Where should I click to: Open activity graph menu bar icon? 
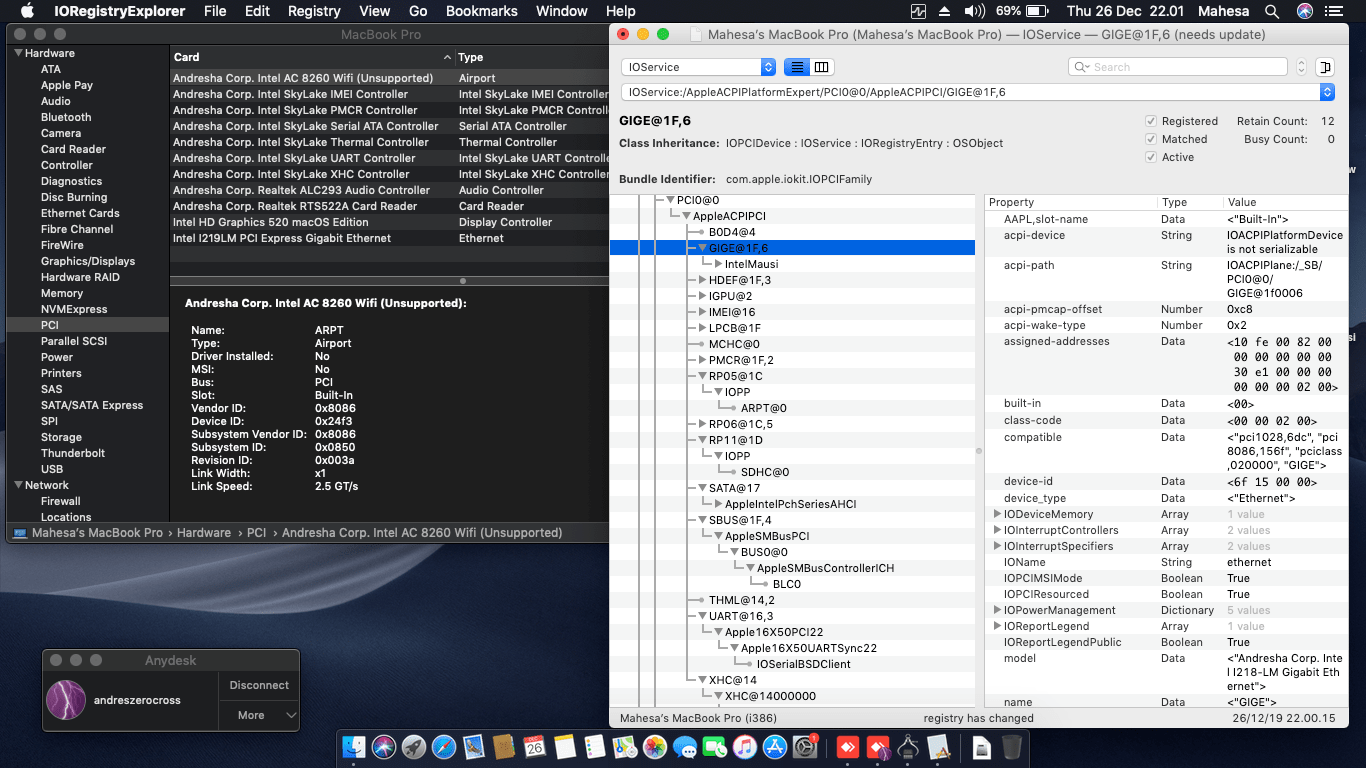[x=919, y=11]
